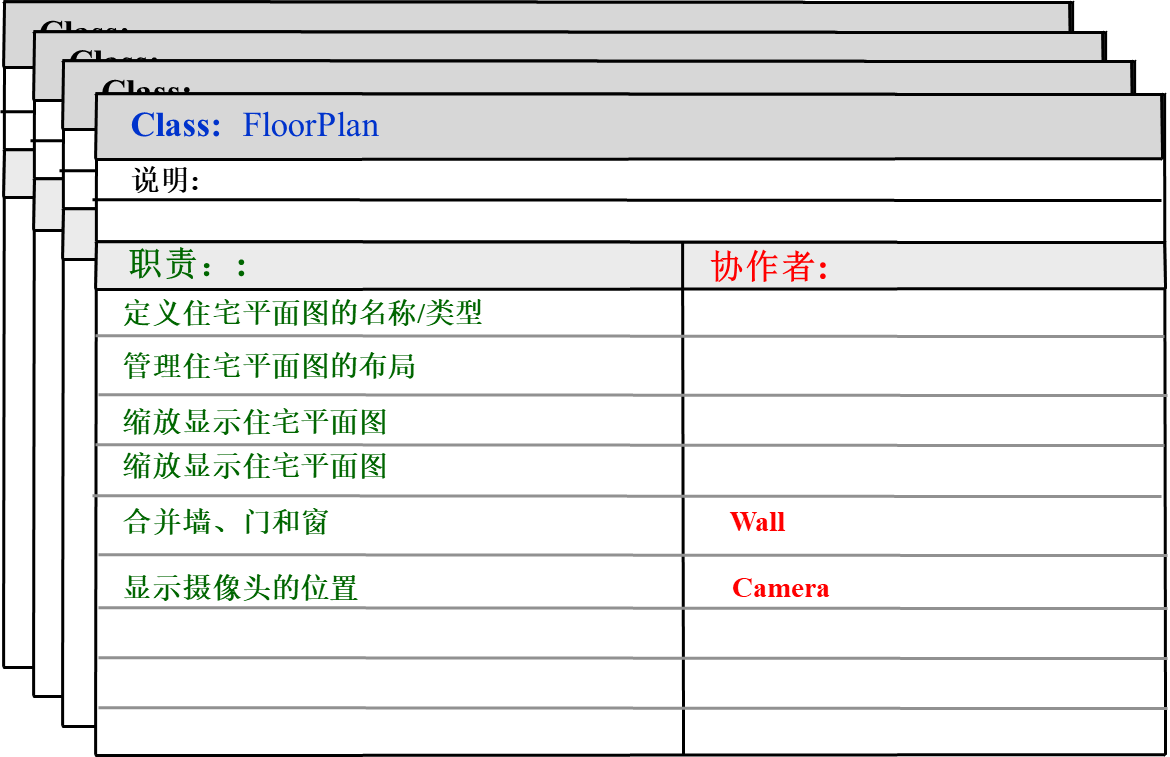Click empty collaborator cell beside 定义住宅平面图的名称/类型
Viewport: 1170px width, 757px height.
click(x=922, y=313)
